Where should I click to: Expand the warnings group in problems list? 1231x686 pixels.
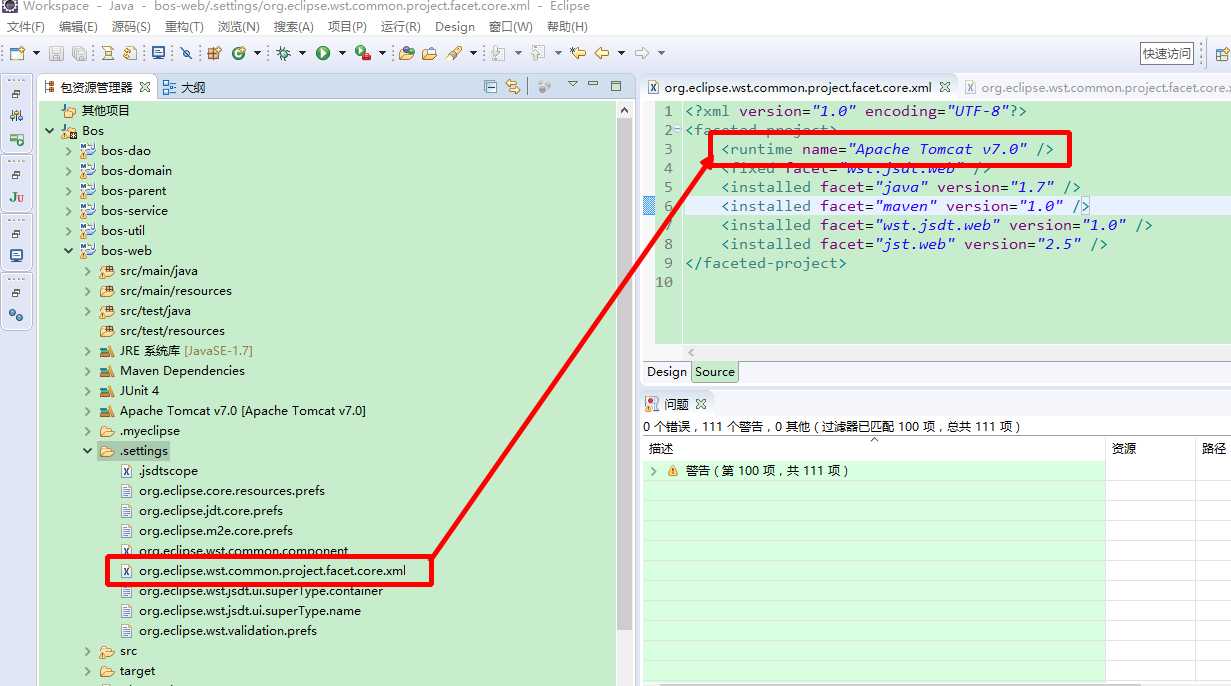(x=654, y=471)
